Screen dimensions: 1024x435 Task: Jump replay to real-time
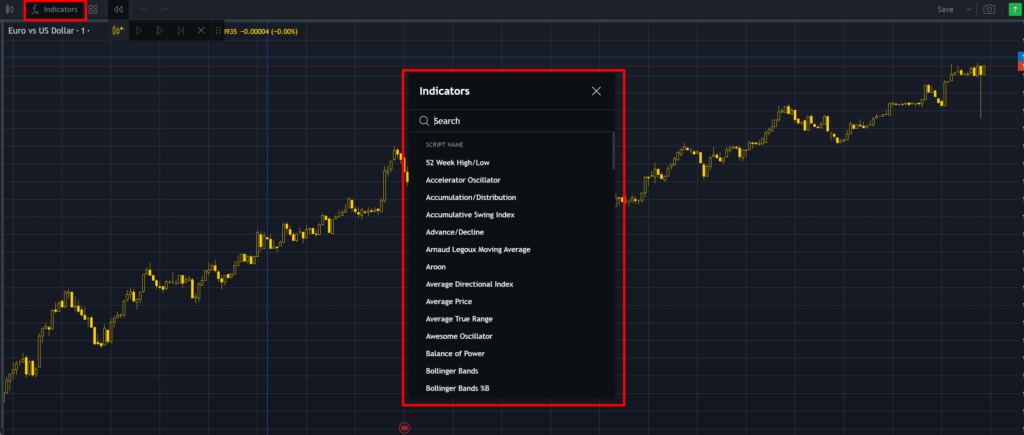coord(181,30)
